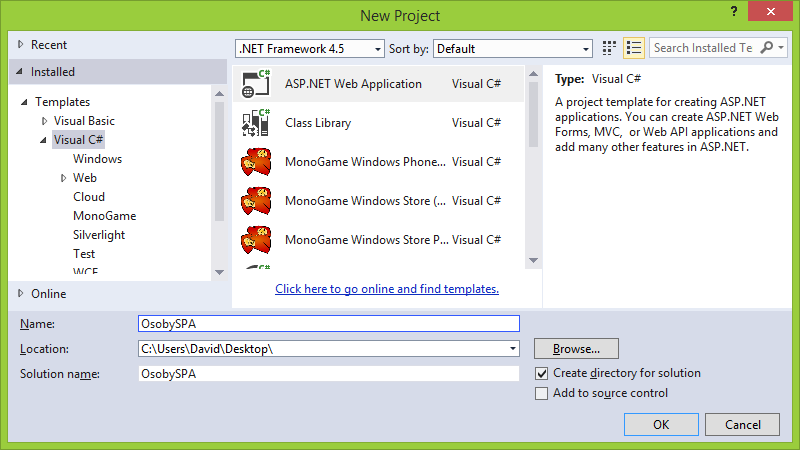Select the MonoGame template category
This screenshot has width=800, height=450.
105,216
